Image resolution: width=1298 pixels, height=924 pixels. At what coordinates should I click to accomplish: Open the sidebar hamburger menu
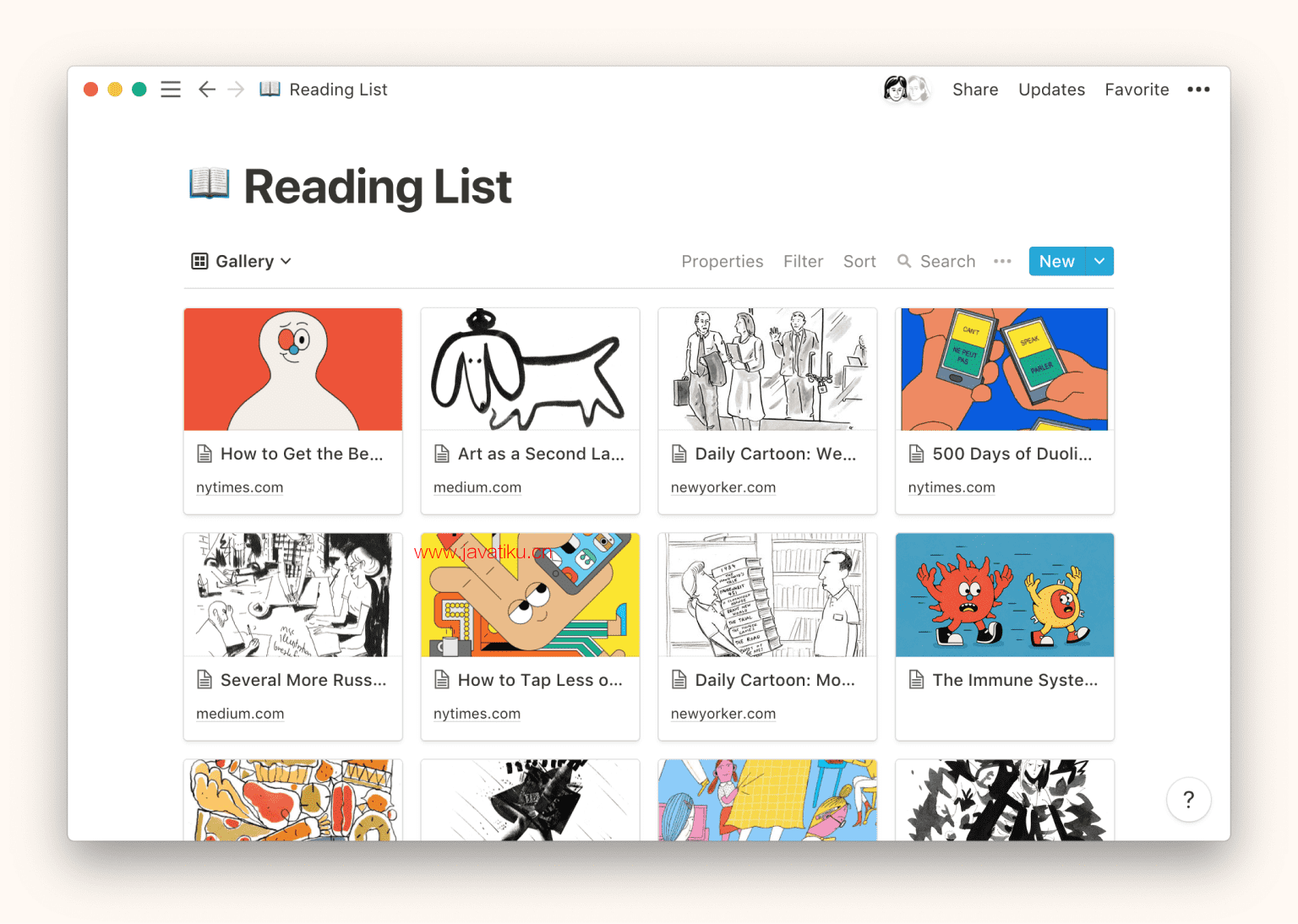pyautogui.click(x=171, y=90)
